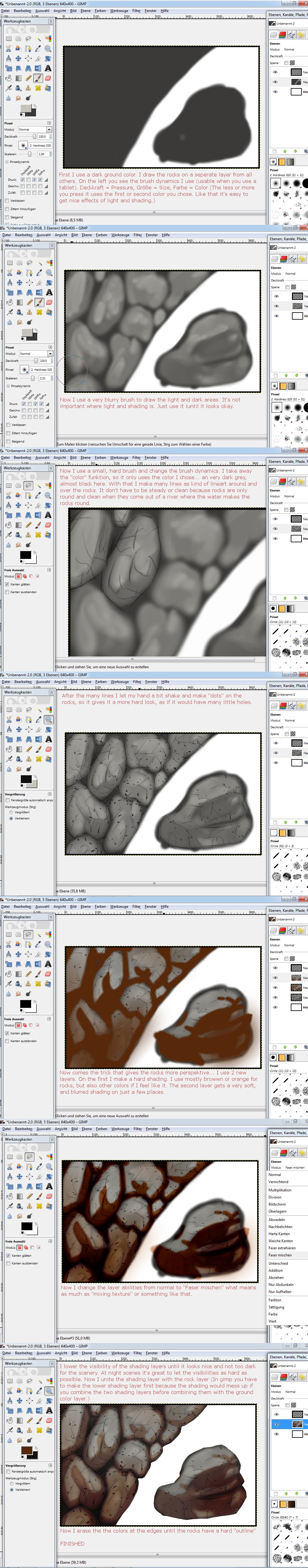The width and height of the screenshot is (308, 1568).
Task: Select the Text tool in the topmost toolbox
Action: point(48,68)
